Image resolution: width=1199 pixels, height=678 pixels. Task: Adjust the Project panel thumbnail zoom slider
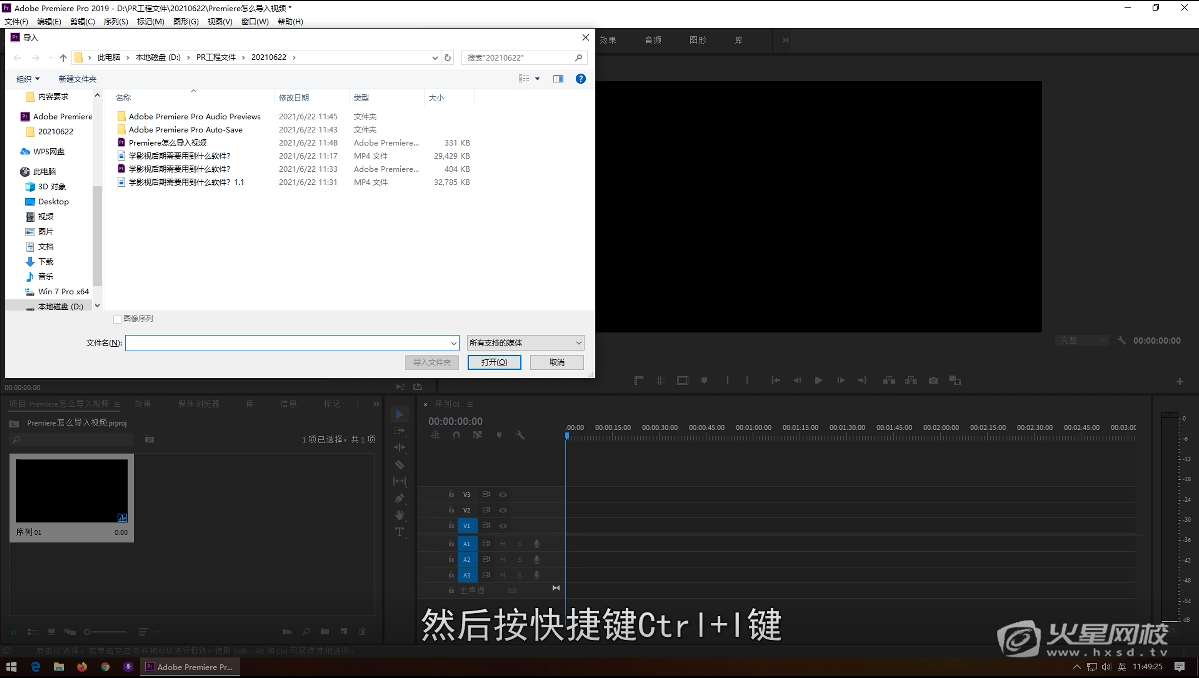106,632
